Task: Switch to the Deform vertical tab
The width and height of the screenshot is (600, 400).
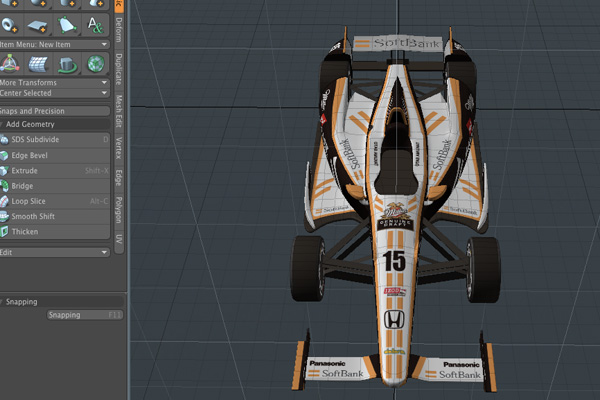Action: point(119,30)
